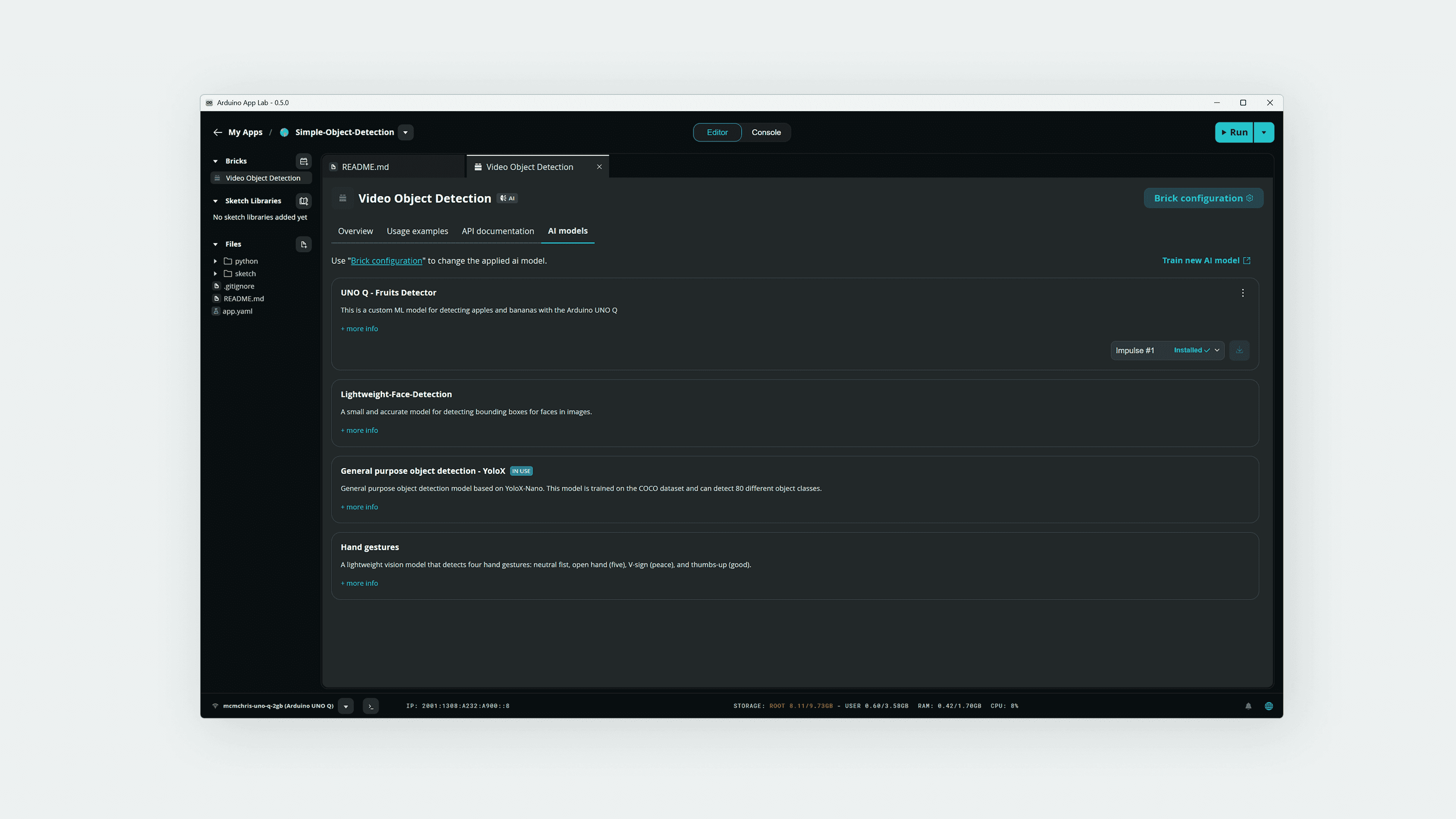Add a brick with the Bricks icon
This screenshot has width=1456, height=819.
tap(303, 161)
